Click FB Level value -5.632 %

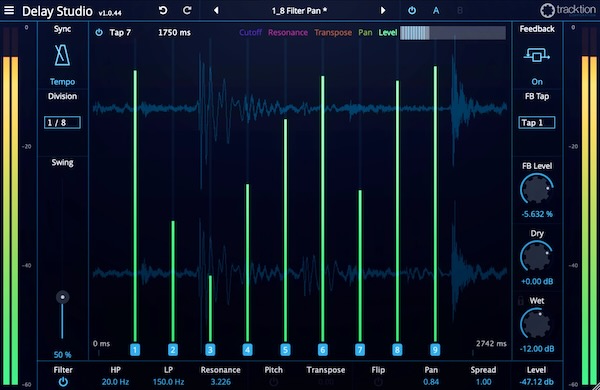pos(537,214)
